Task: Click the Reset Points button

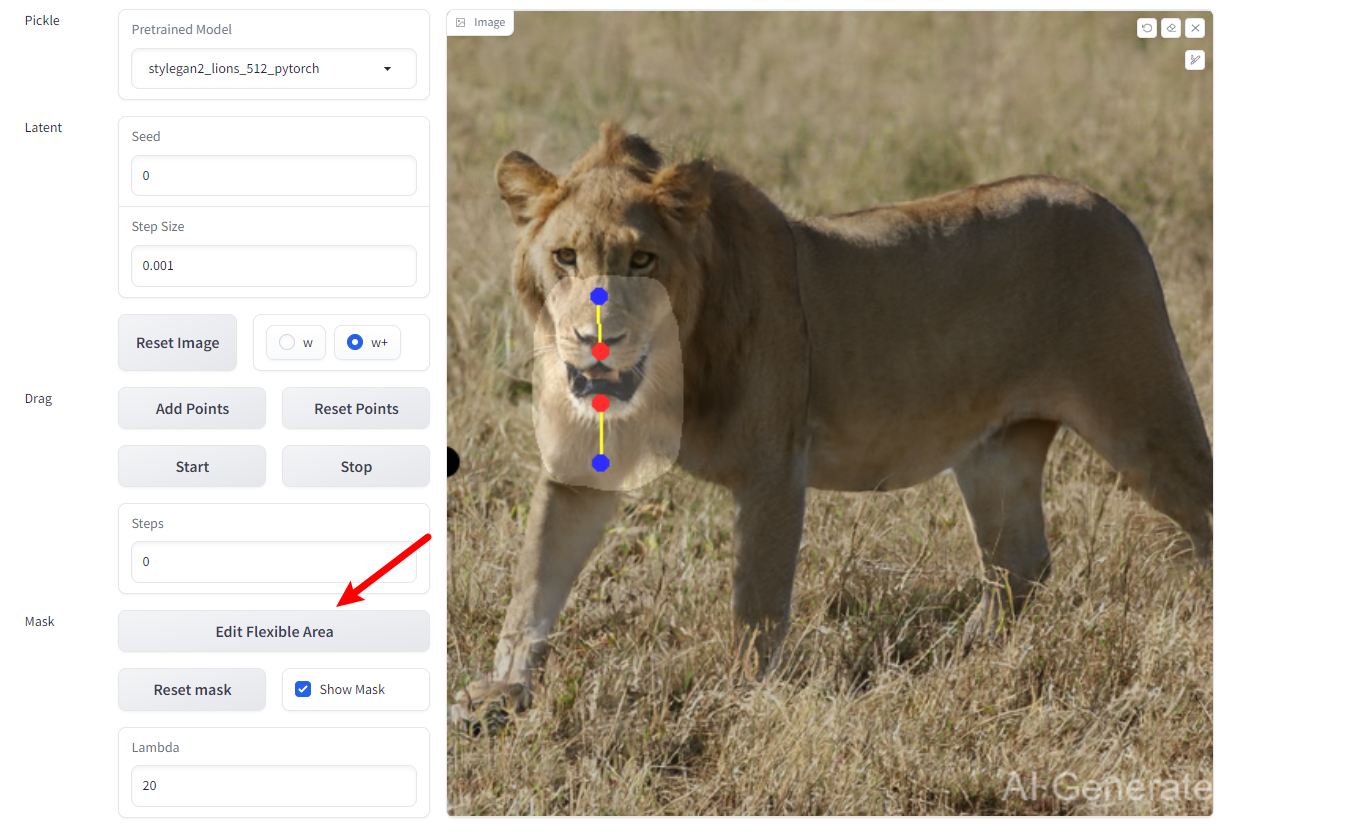Action: [356, 408]
